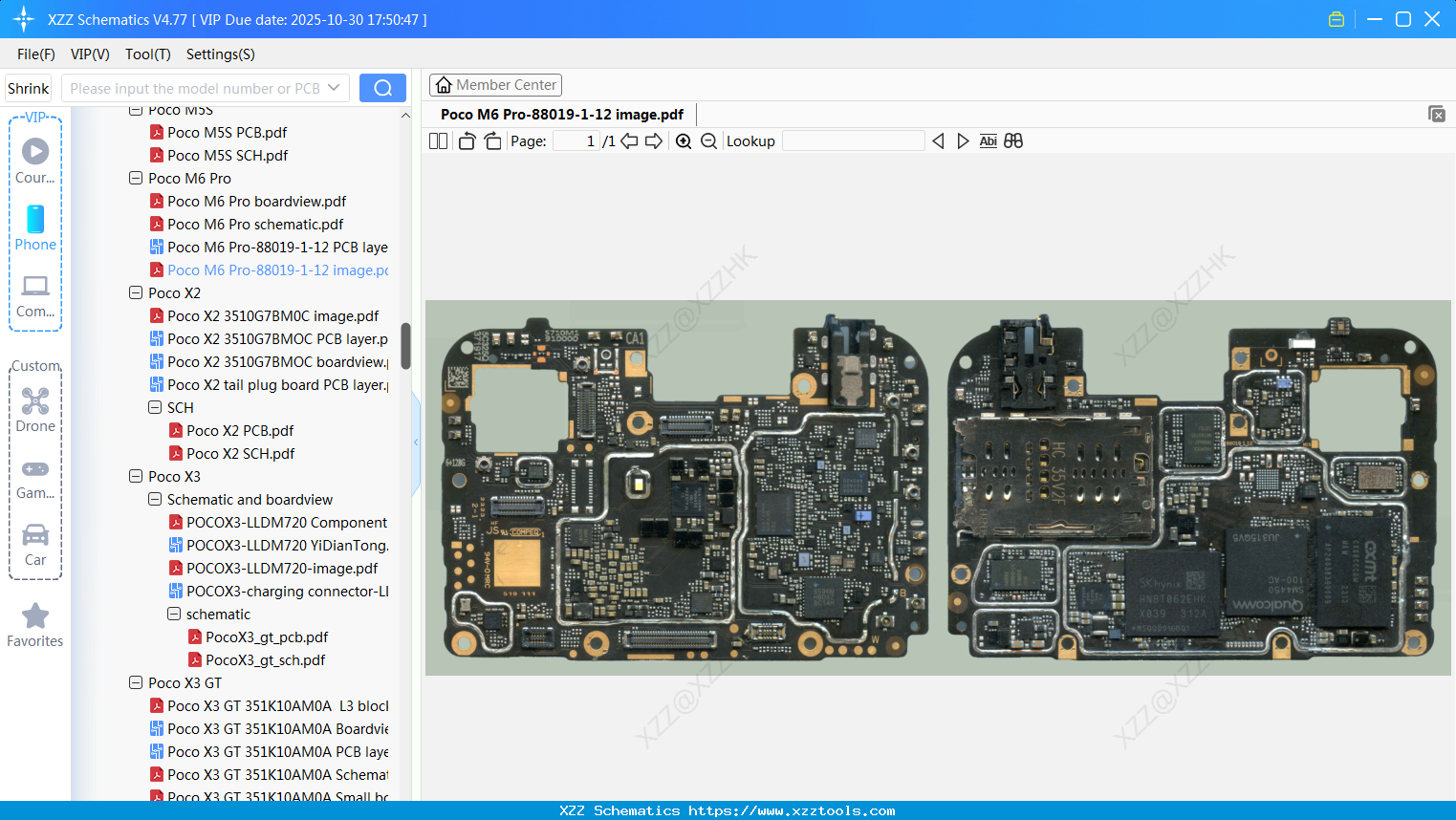Collapse the Poco X2 folder
This screenshot has height=820, width=1456.
click(136, 292)
